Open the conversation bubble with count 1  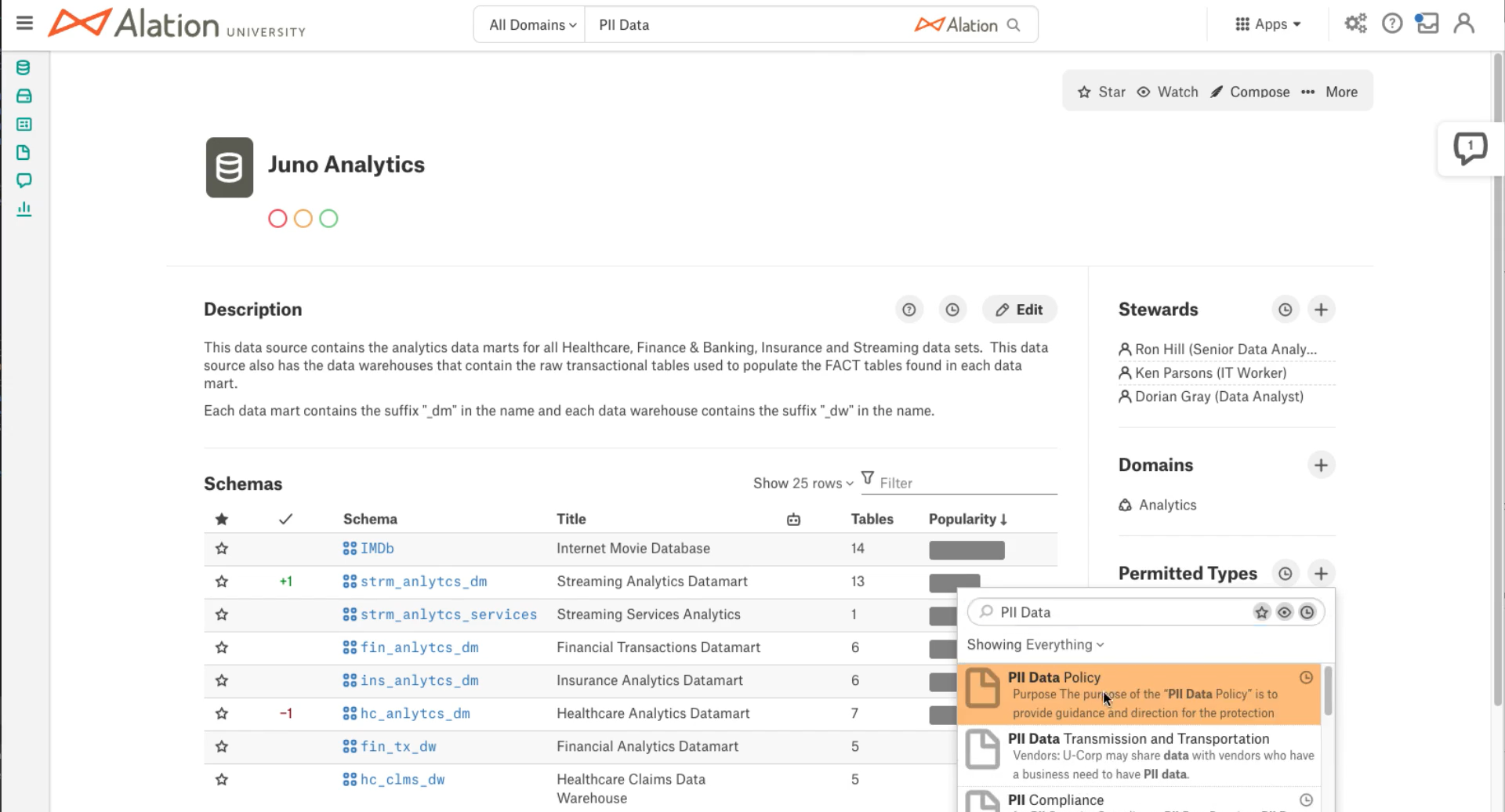coord(1470,148)
